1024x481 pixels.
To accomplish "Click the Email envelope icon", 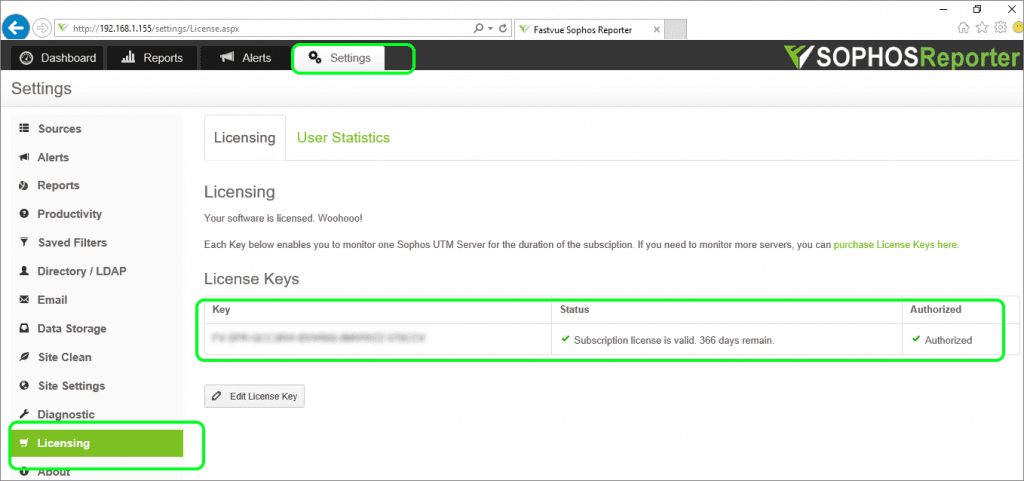I will (25, 300).
